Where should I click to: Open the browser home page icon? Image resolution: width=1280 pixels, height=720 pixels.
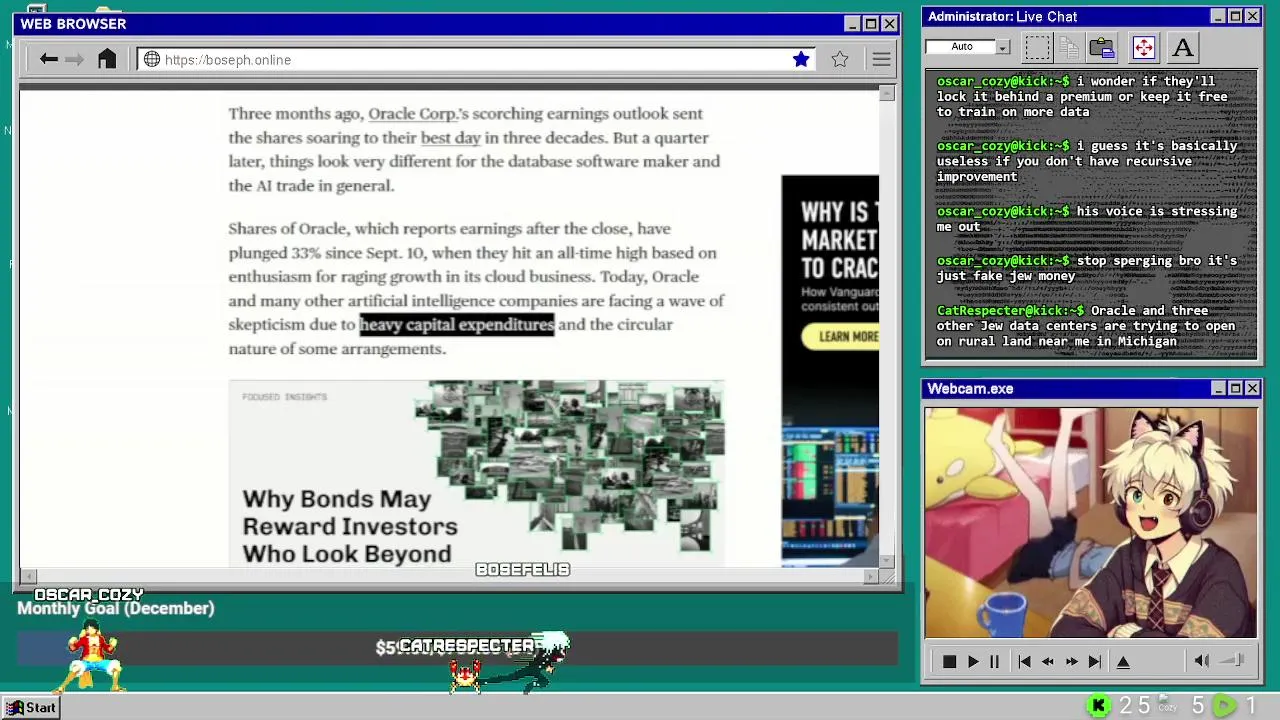[107, 59]
